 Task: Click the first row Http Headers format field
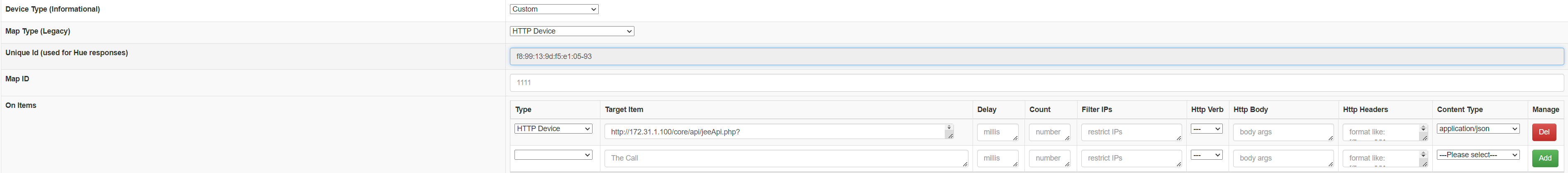pos(1385,132)
